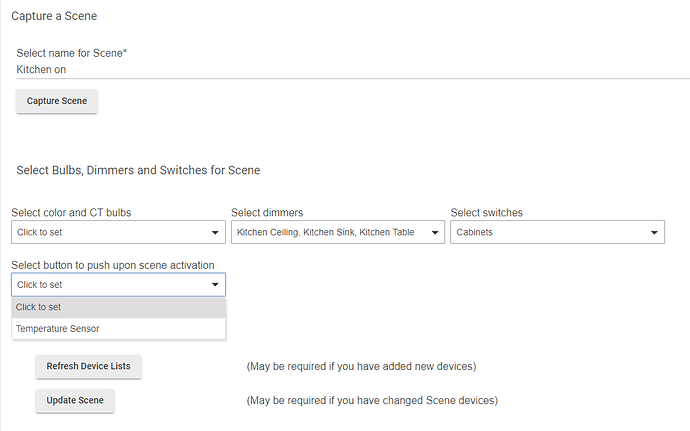The image size is (690, 431).
Task: Click the Capture Scene button
Action: click(57, 101)
